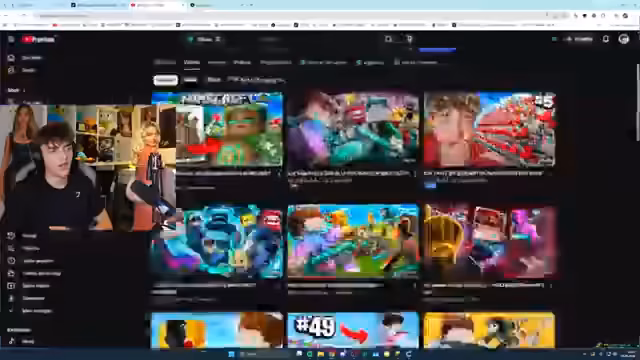Screen dimensions: 640x360
Task: Open Shorts from the left sidebar
Action: [22, 70]
